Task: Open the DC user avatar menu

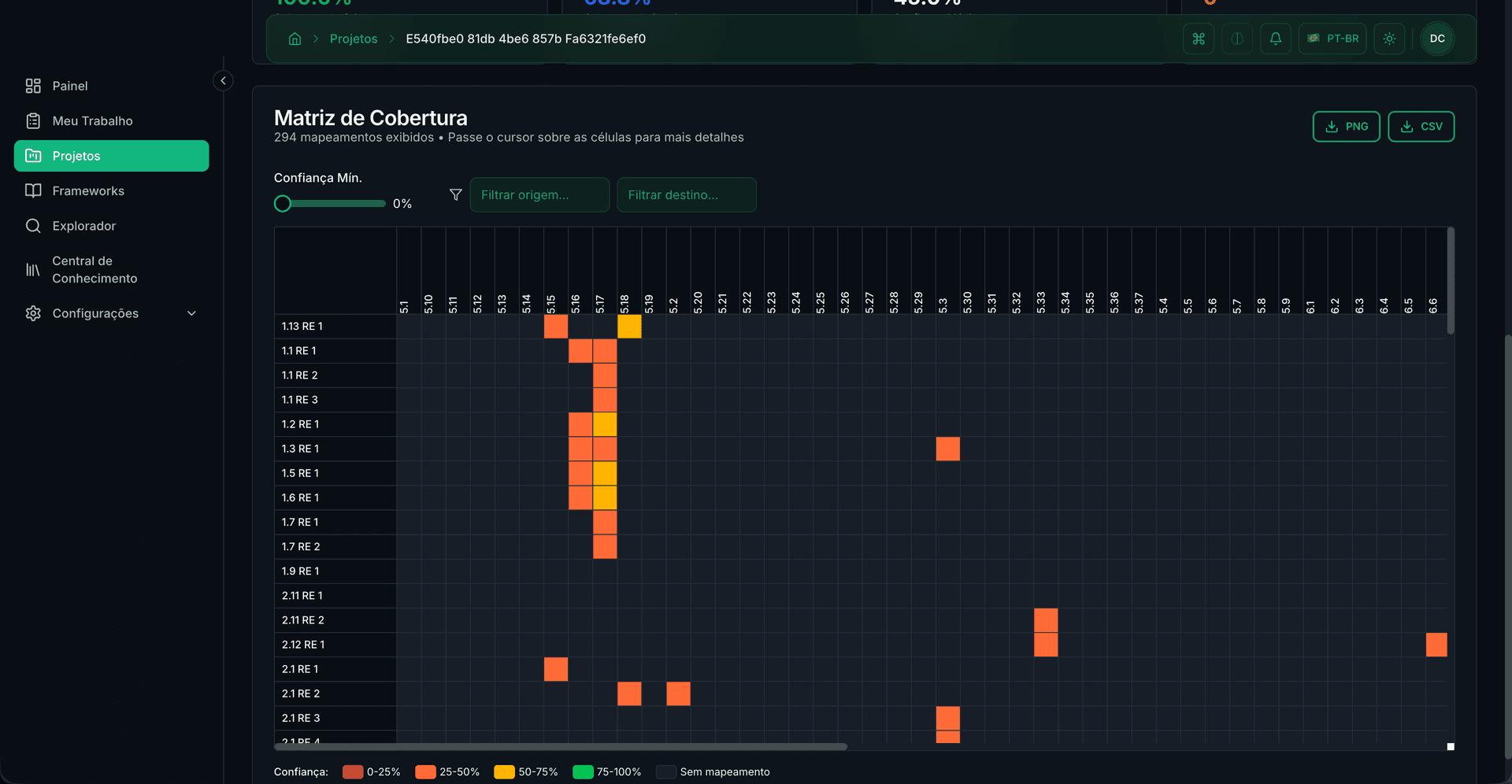Action: (1437, 39)
